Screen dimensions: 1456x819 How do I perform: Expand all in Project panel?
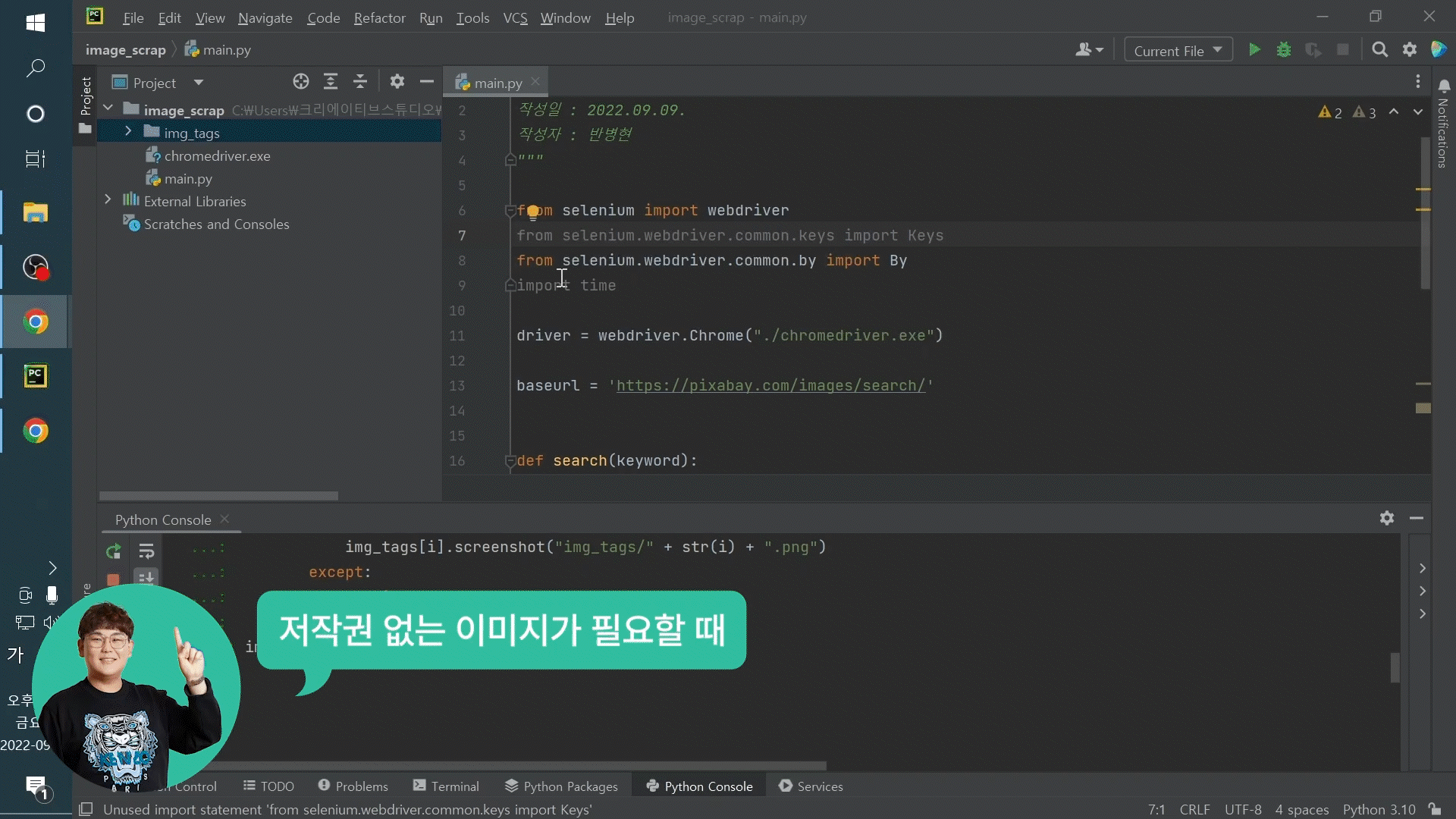click(331, 82)
